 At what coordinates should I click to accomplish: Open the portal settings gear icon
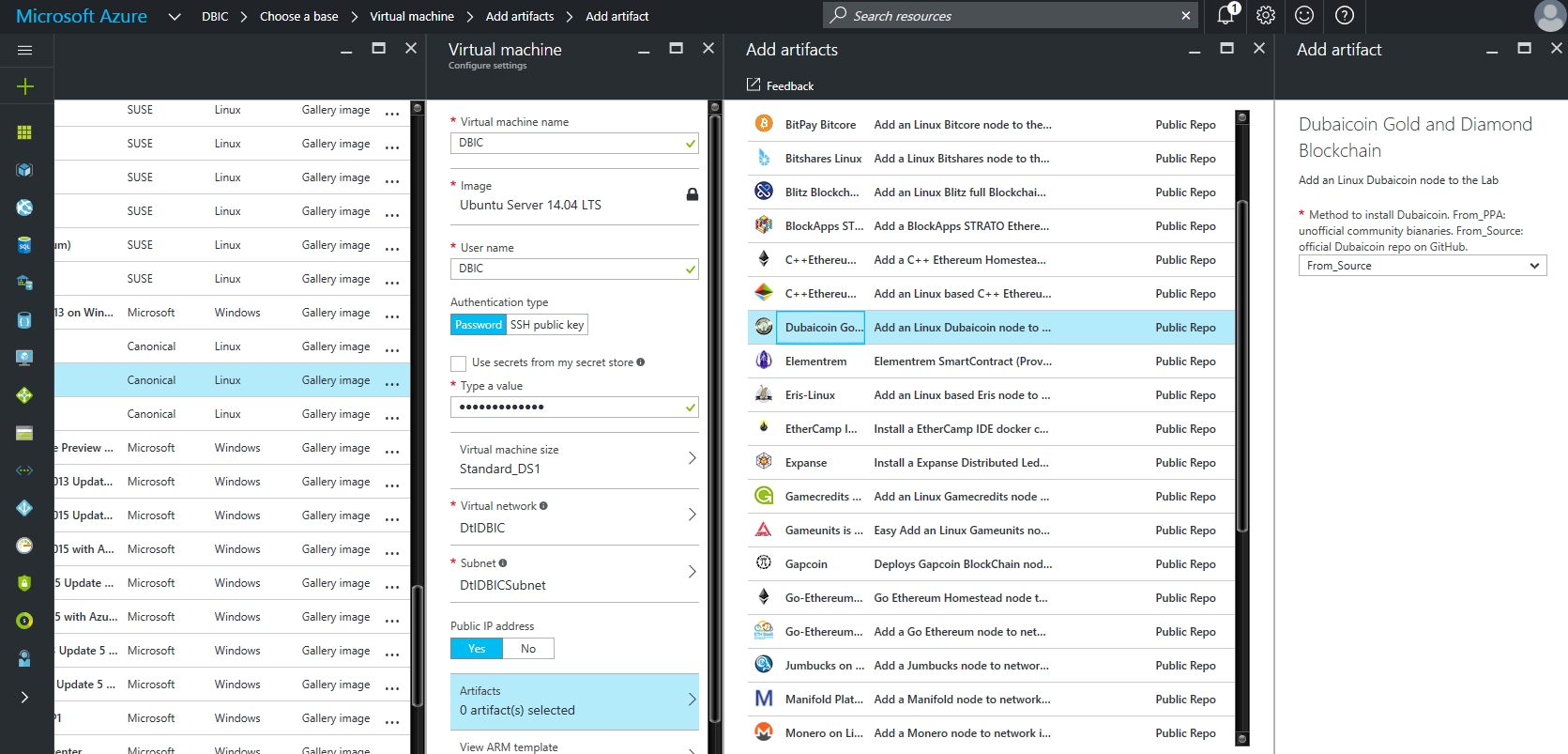pyautogui.click(x=1266, y=15)
